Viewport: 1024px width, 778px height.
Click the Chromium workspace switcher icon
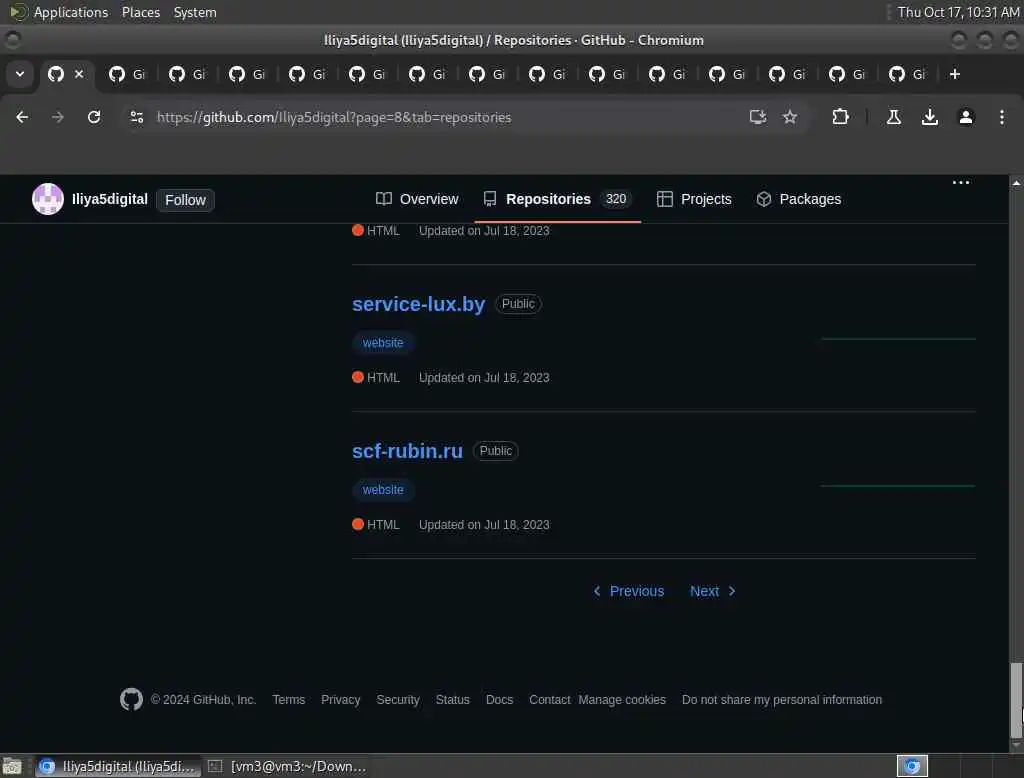[x=912, y=766]
